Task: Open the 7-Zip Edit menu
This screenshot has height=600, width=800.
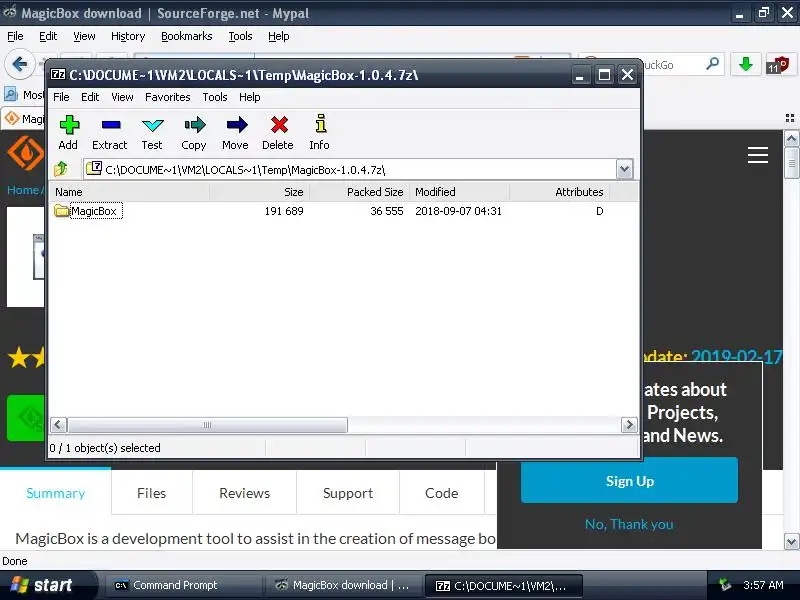Action: (90, 97)
